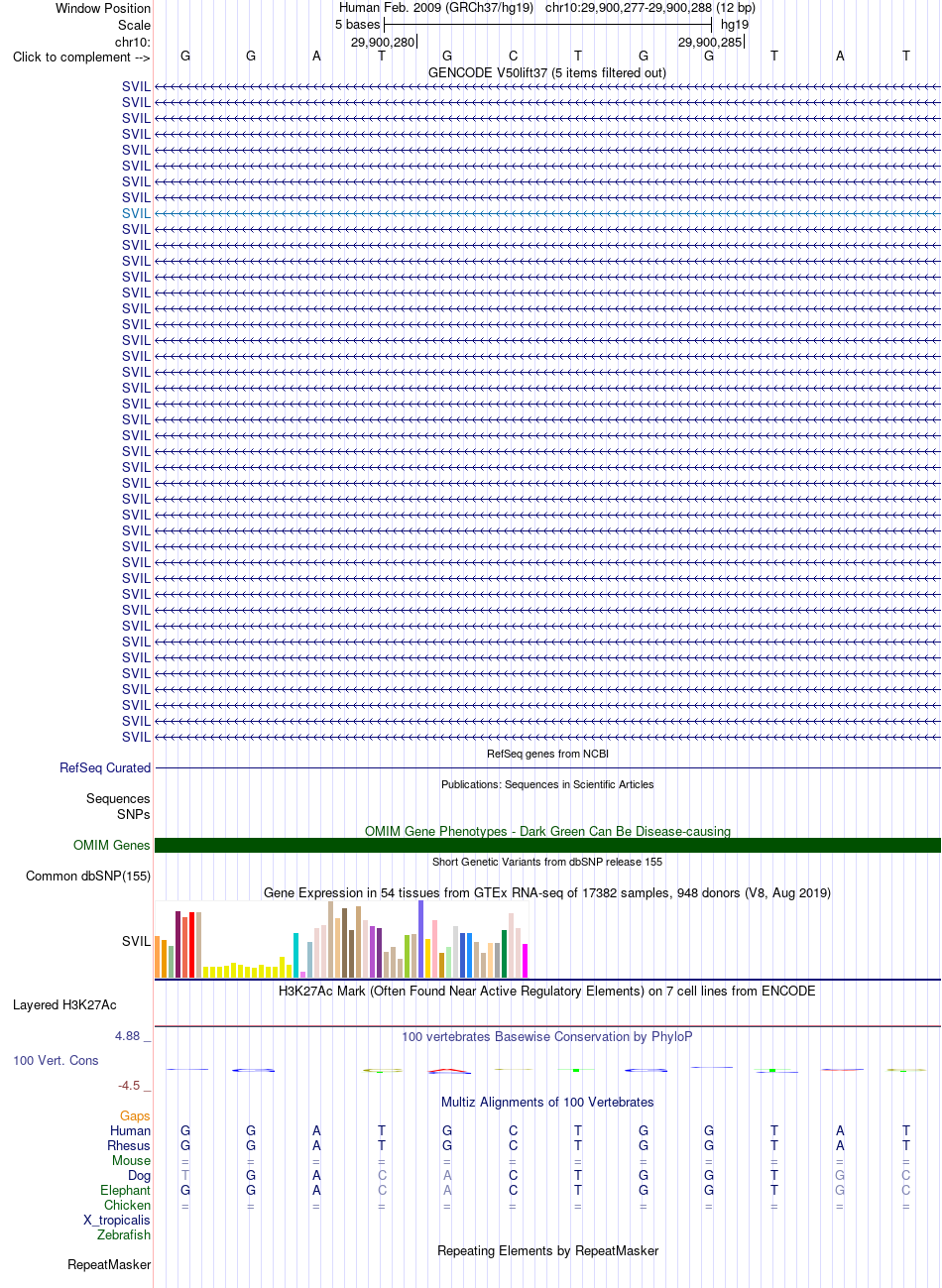Screen dimensions: 942x1288
Task: Click 'RefSeq genes from NCBI' title
Action: (x=547, y=754)
